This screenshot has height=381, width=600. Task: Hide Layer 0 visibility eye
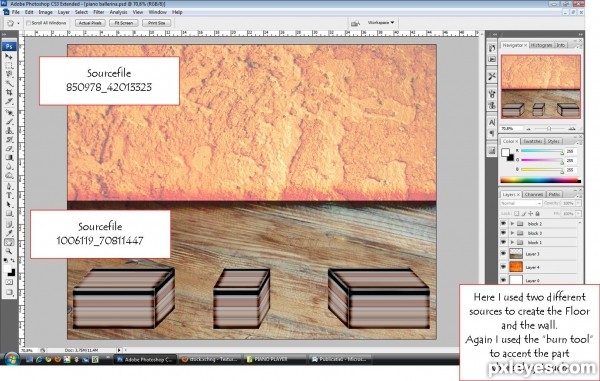tap(503, 280)
